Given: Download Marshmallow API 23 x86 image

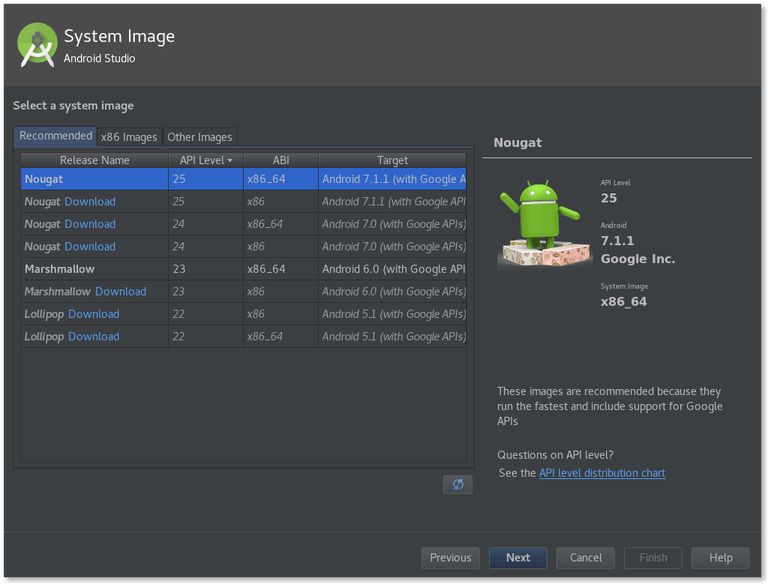Looking at the screenshot, I should pyautogui.click(x=120, y=292).
